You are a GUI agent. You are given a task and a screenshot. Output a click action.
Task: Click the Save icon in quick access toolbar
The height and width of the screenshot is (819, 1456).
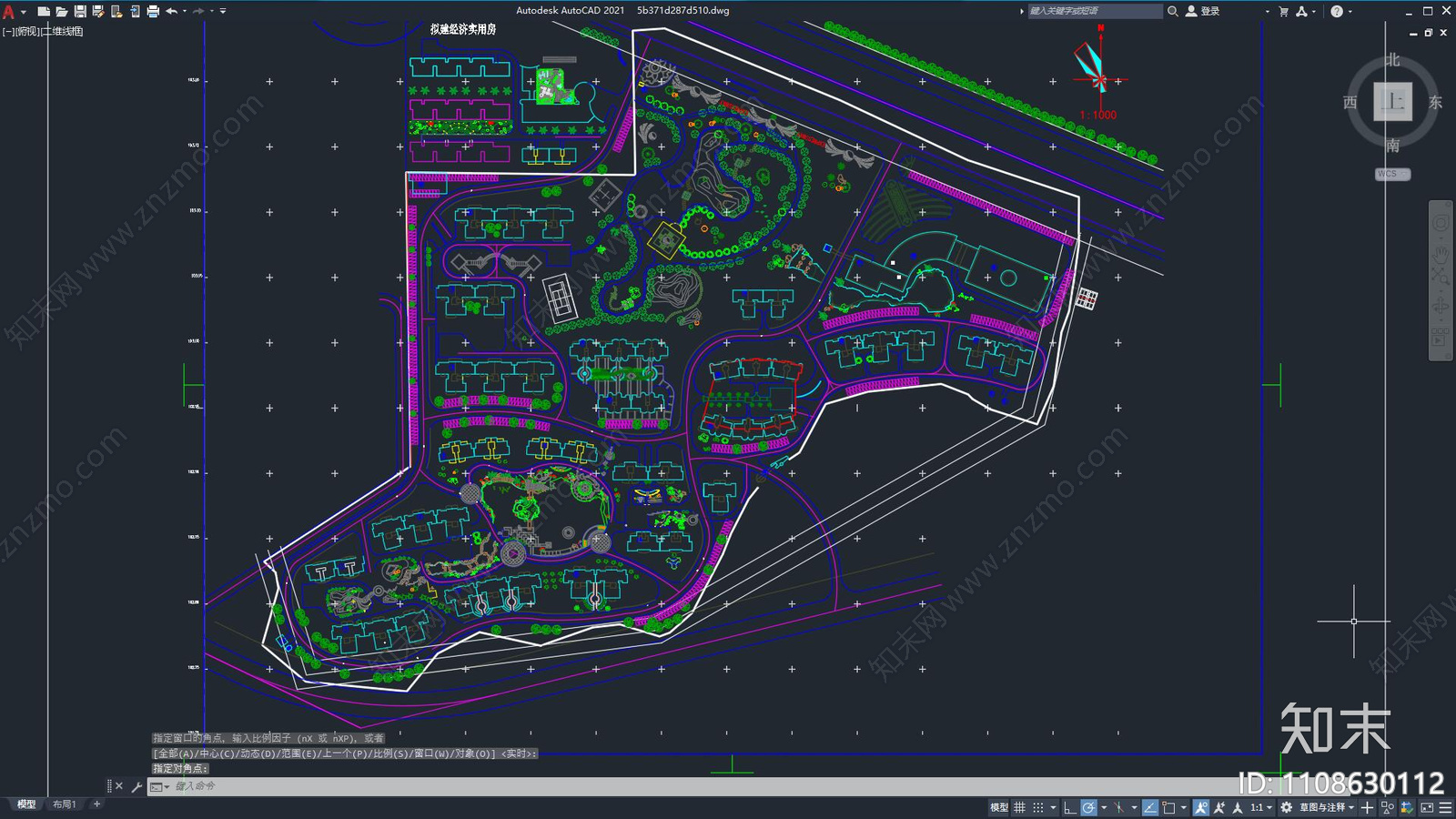coord(80,11)
